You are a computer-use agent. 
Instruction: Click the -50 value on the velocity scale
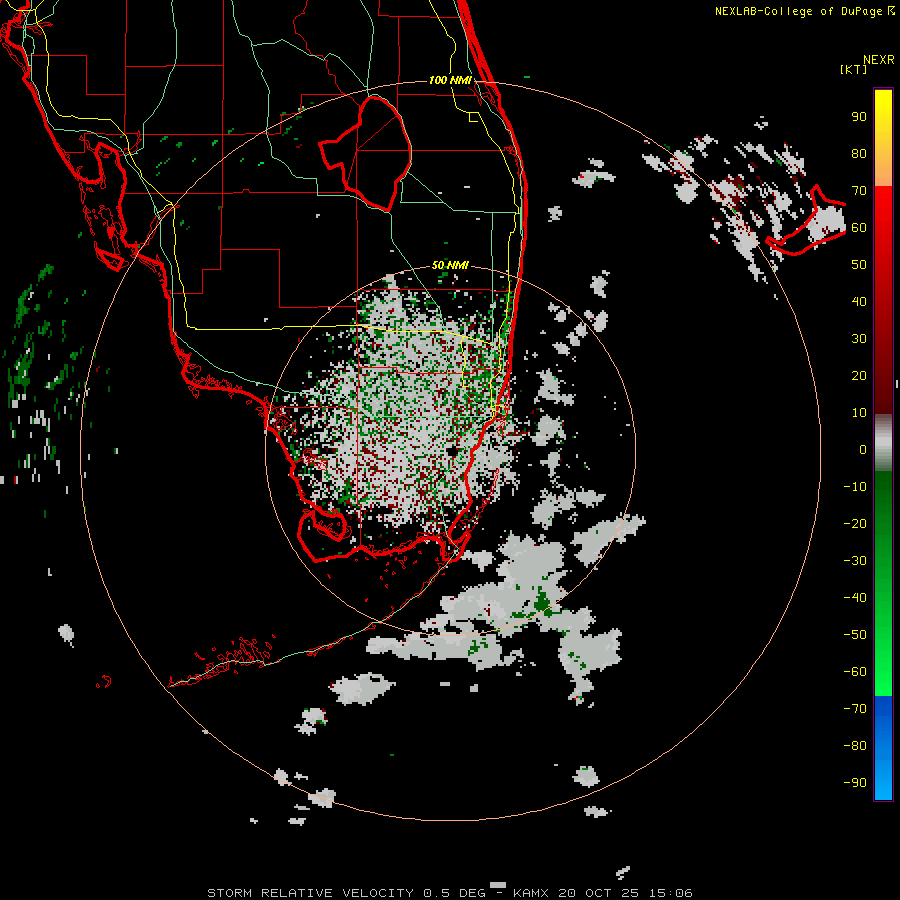[x=855, y=635]
